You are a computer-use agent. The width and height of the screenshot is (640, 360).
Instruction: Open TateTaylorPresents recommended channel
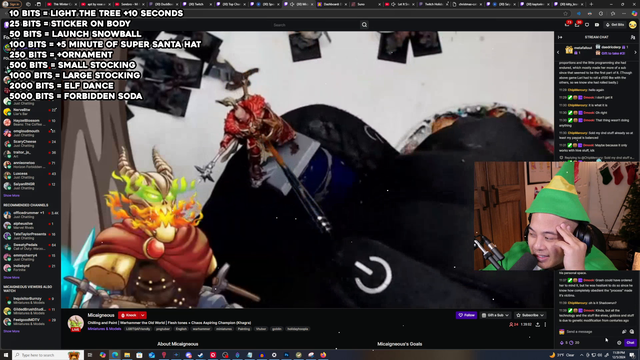click(x=31, y=236)
